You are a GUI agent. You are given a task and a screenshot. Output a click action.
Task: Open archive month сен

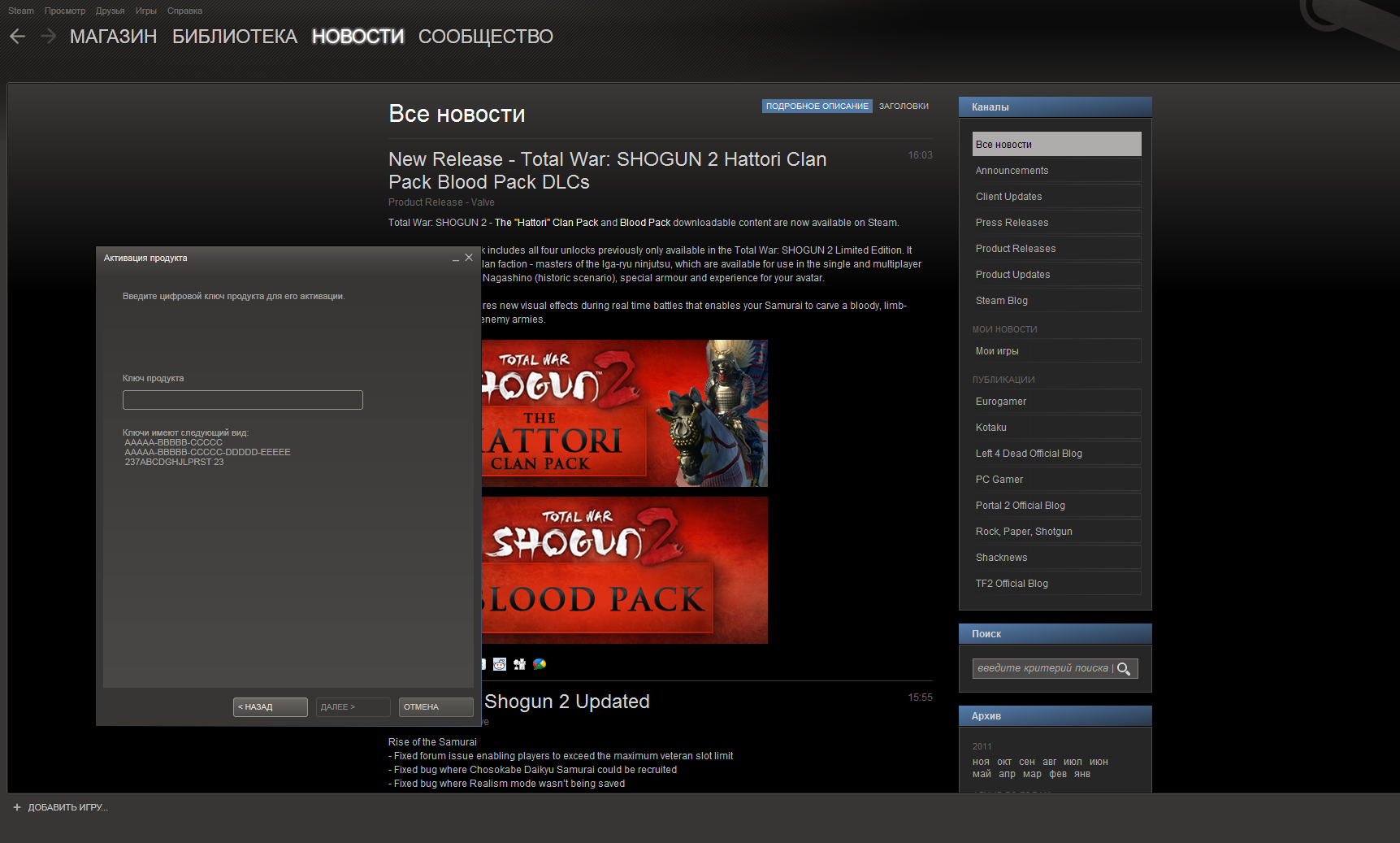pos(1027,763)
